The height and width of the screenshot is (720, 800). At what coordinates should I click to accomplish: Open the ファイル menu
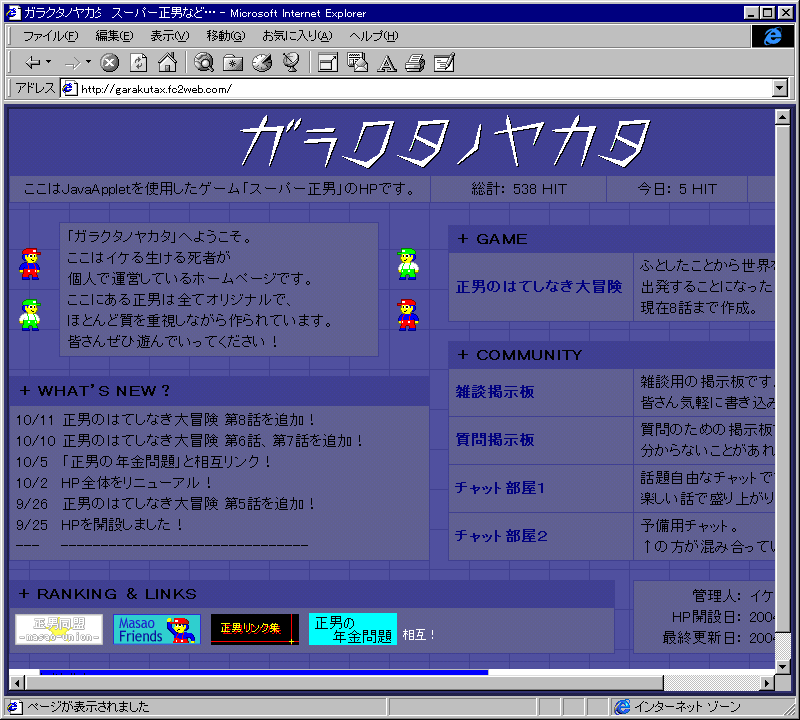[x=51, y=36]
